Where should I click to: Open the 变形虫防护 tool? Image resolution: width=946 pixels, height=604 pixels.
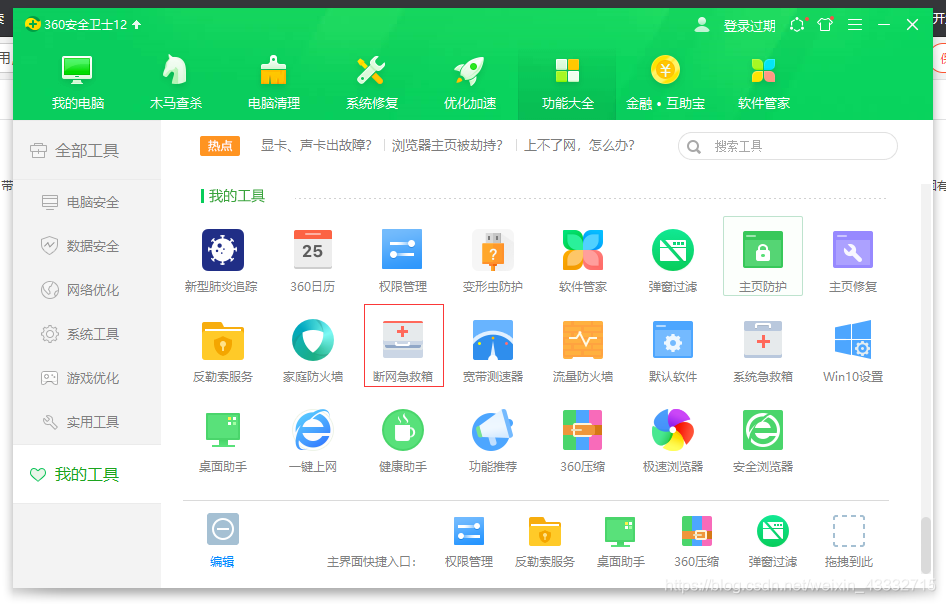pos(492,259)
